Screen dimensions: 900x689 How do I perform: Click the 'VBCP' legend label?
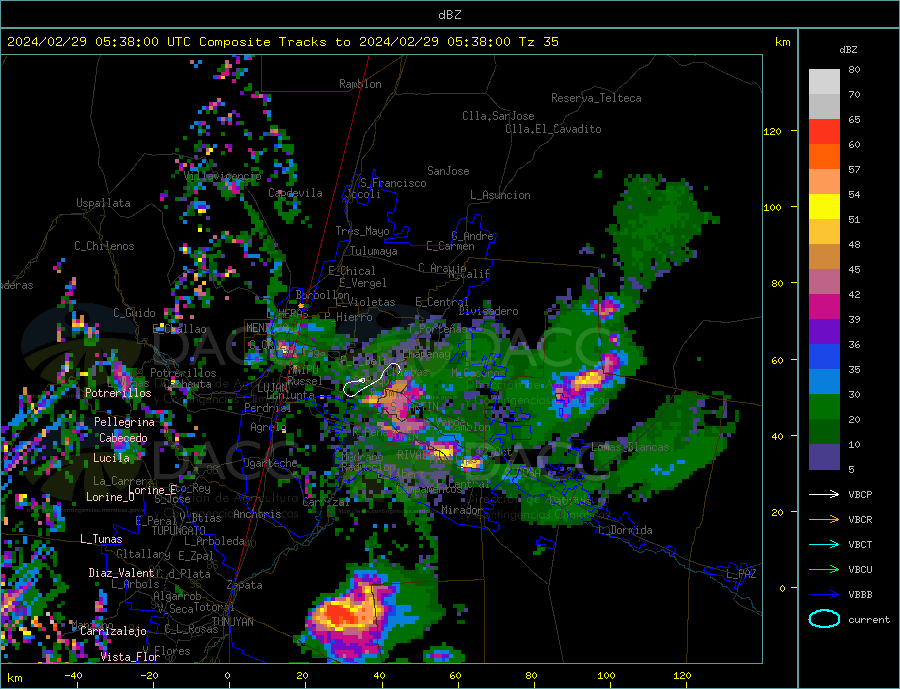click(860, 494)
